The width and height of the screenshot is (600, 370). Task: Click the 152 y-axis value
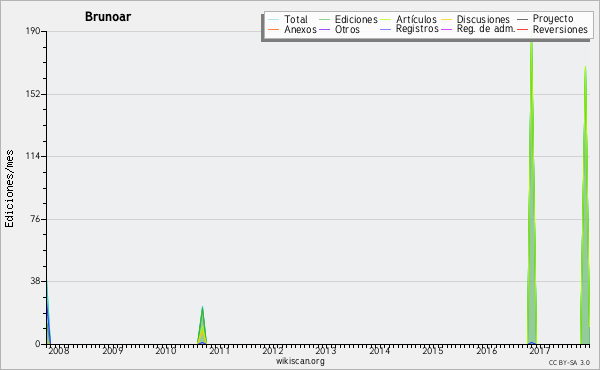(x=33, y=94)
